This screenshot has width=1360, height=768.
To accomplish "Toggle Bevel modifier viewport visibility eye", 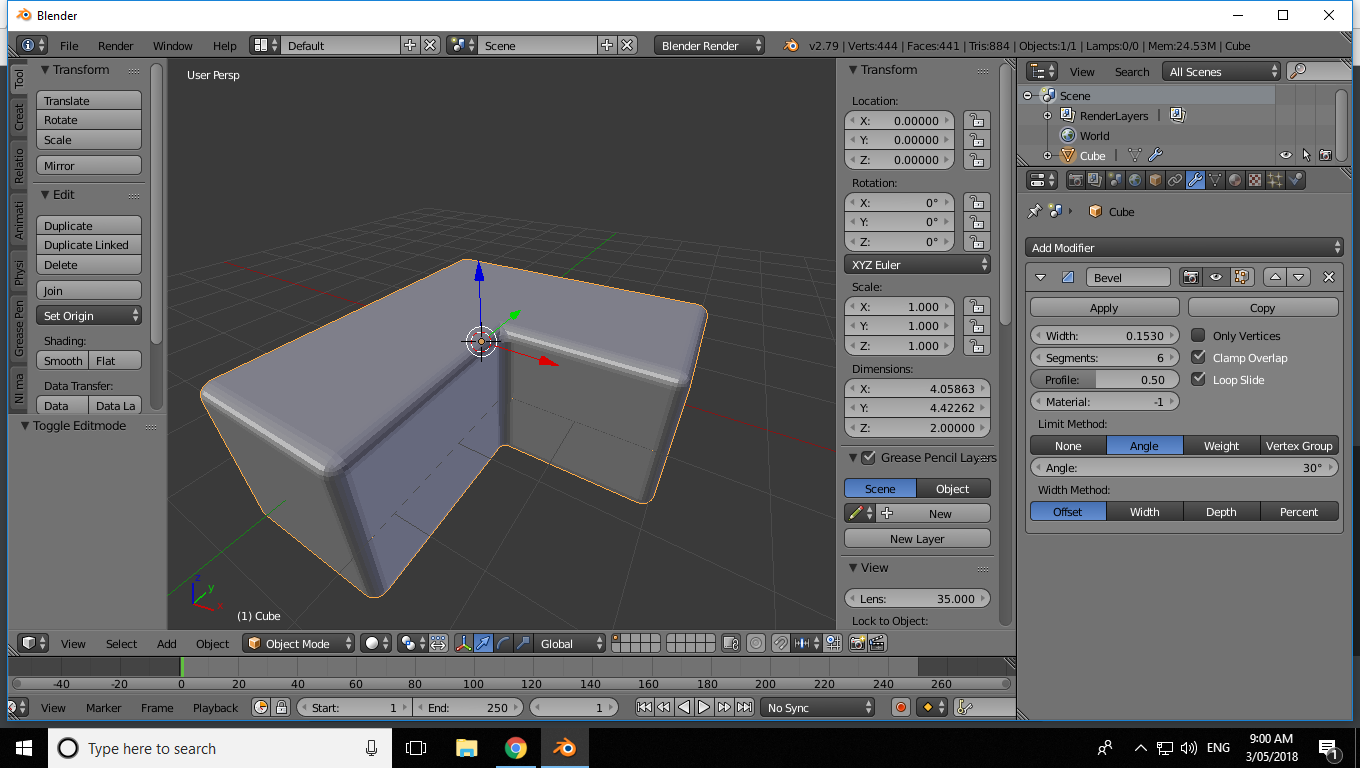I will pyautogui.click(x=1216, y=277).
